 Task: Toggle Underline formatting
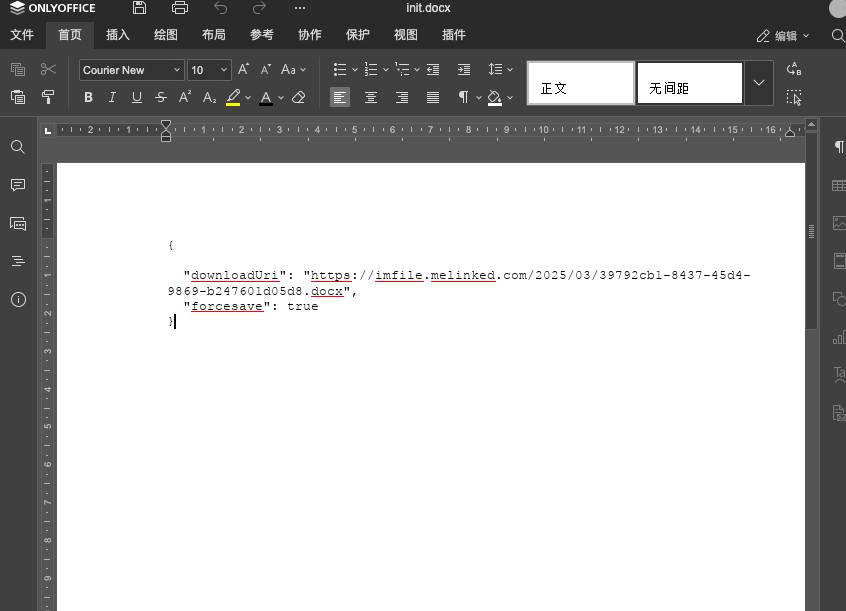(x=137, y=97)
